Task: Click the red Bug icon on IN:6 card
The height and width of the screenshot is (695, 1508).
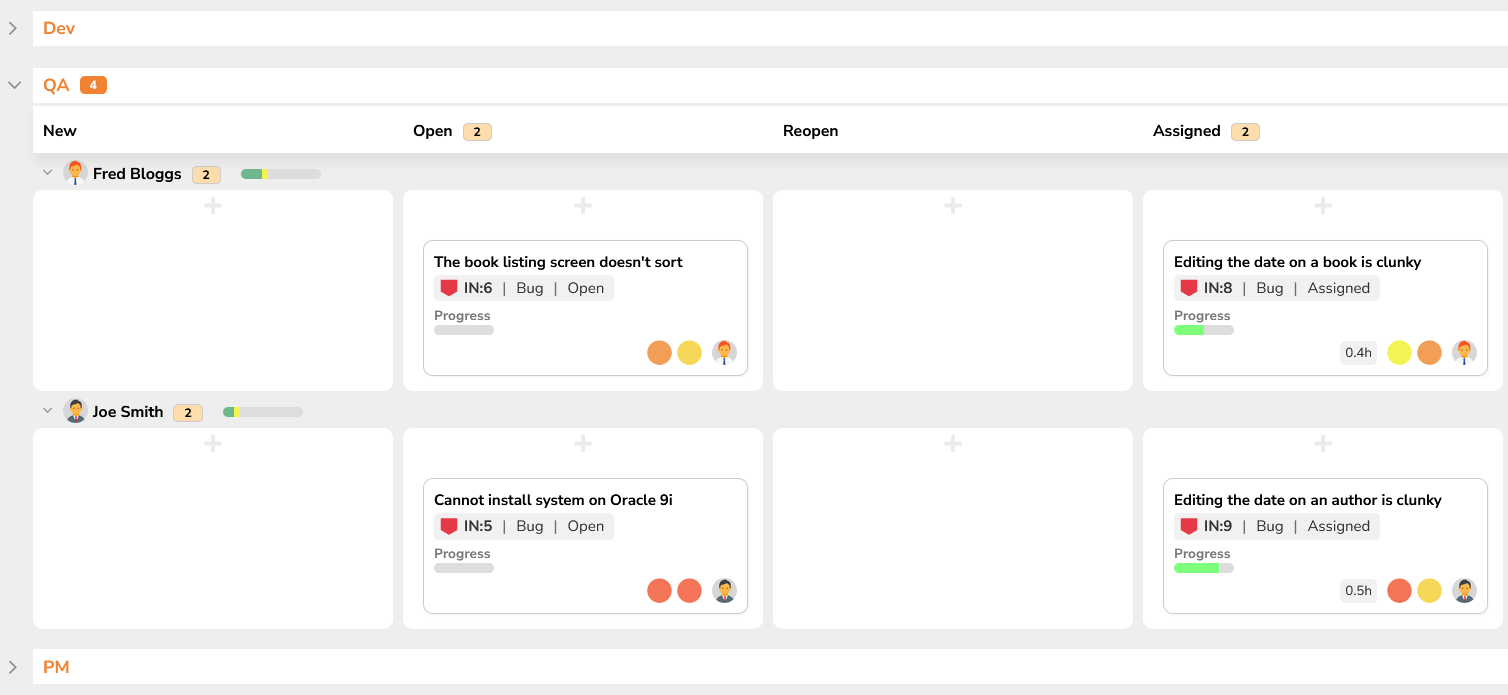Action: point(449,288)
